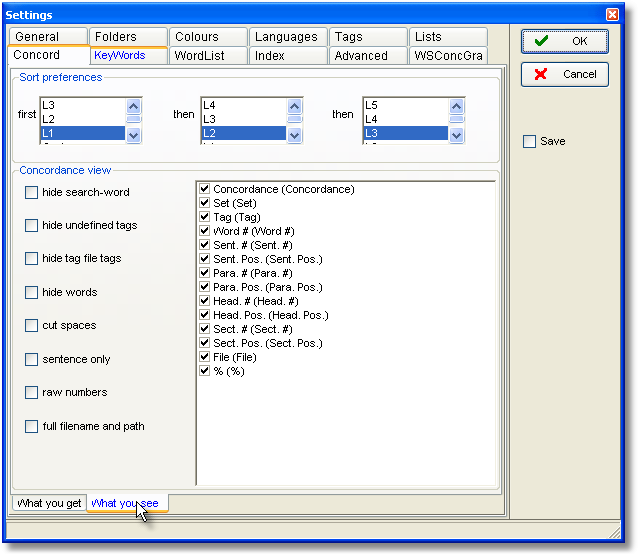Click the window resize grip corner

pyautogui.click(x=615, y=533)
